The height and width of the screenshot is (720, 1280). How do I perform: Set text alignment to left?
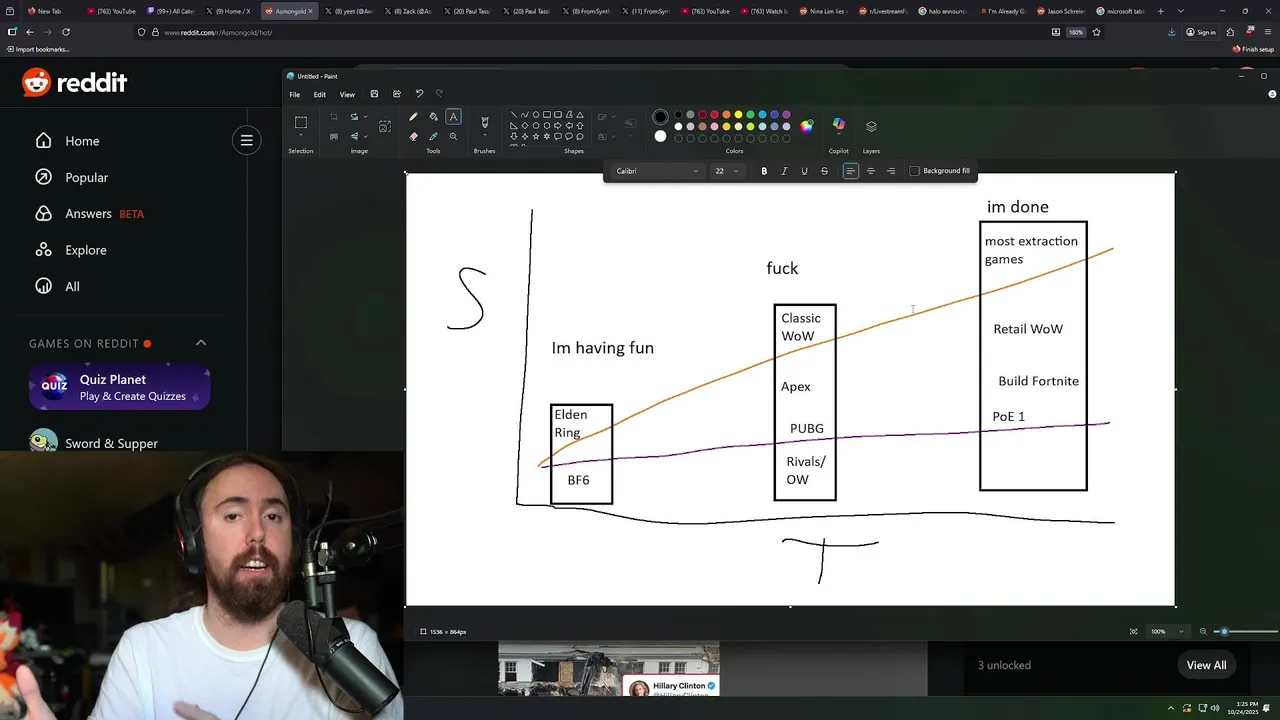coord(850,171)
